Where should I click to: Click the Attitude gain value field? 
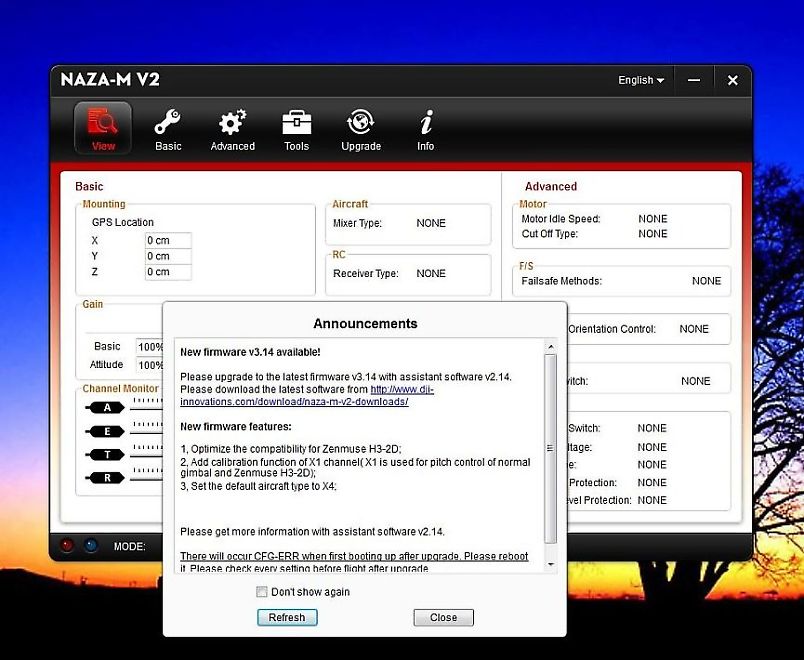click(x=150, y=365)
